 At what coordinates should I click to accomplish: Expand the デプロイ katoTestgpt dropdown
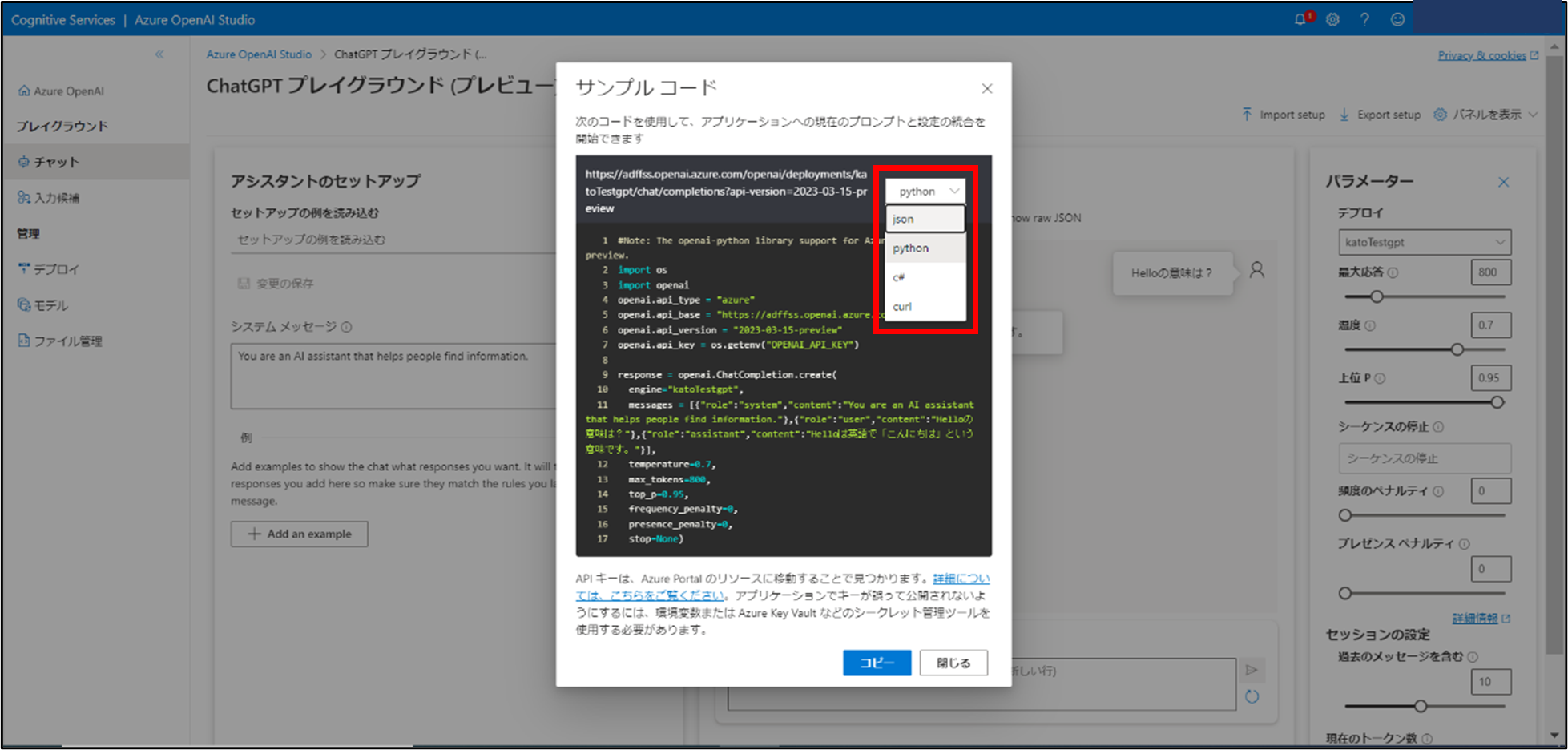1424,242
